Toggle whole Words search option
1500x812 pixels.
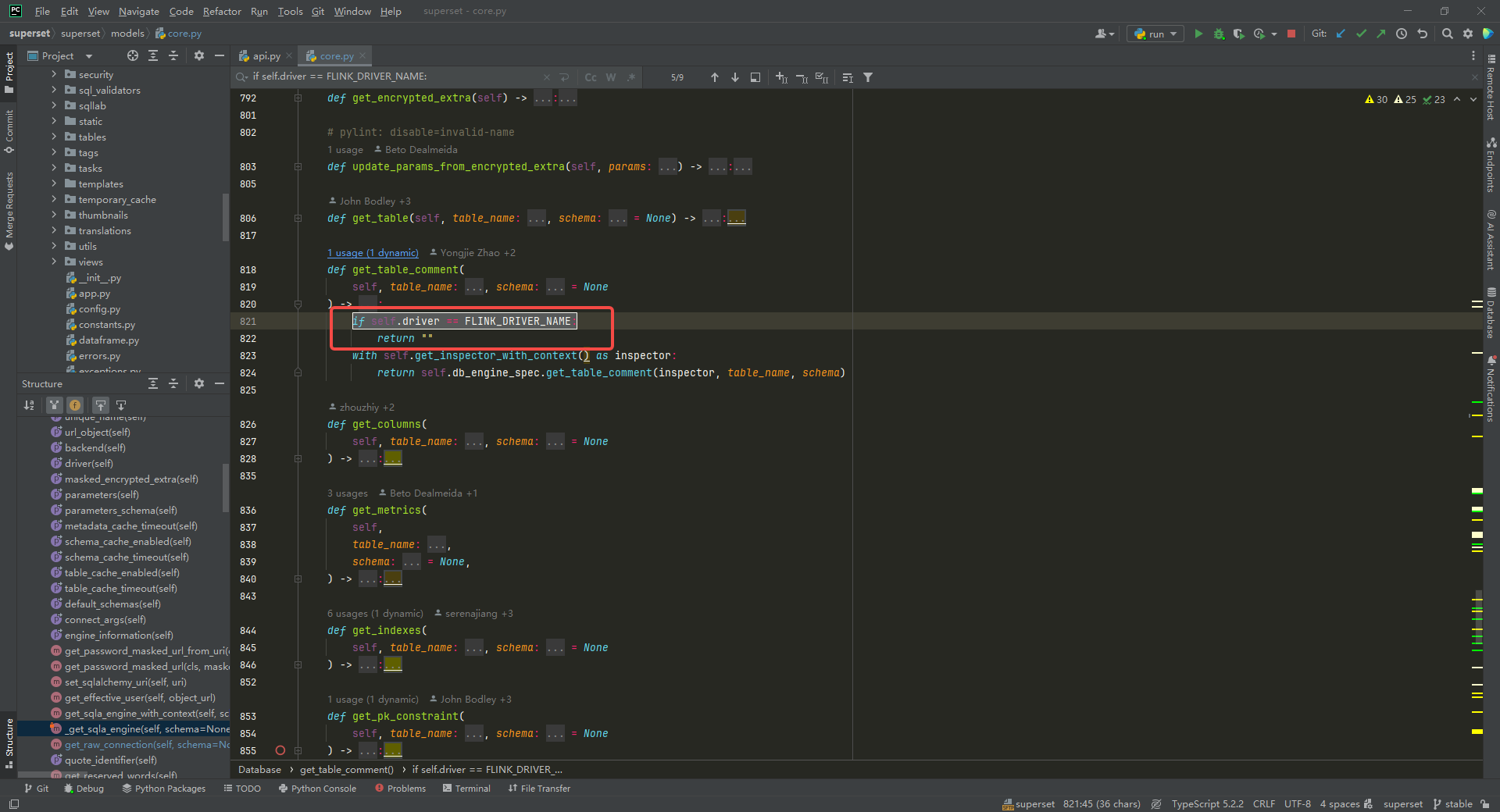611,77
